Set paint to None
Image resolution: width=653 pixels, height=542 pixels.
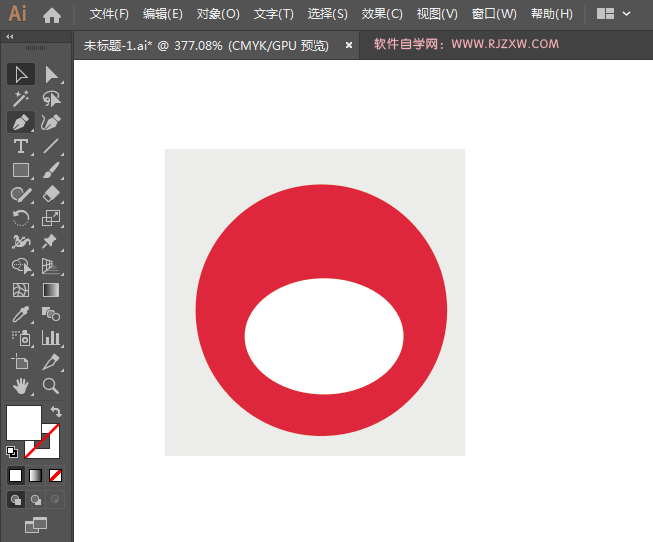55,475
